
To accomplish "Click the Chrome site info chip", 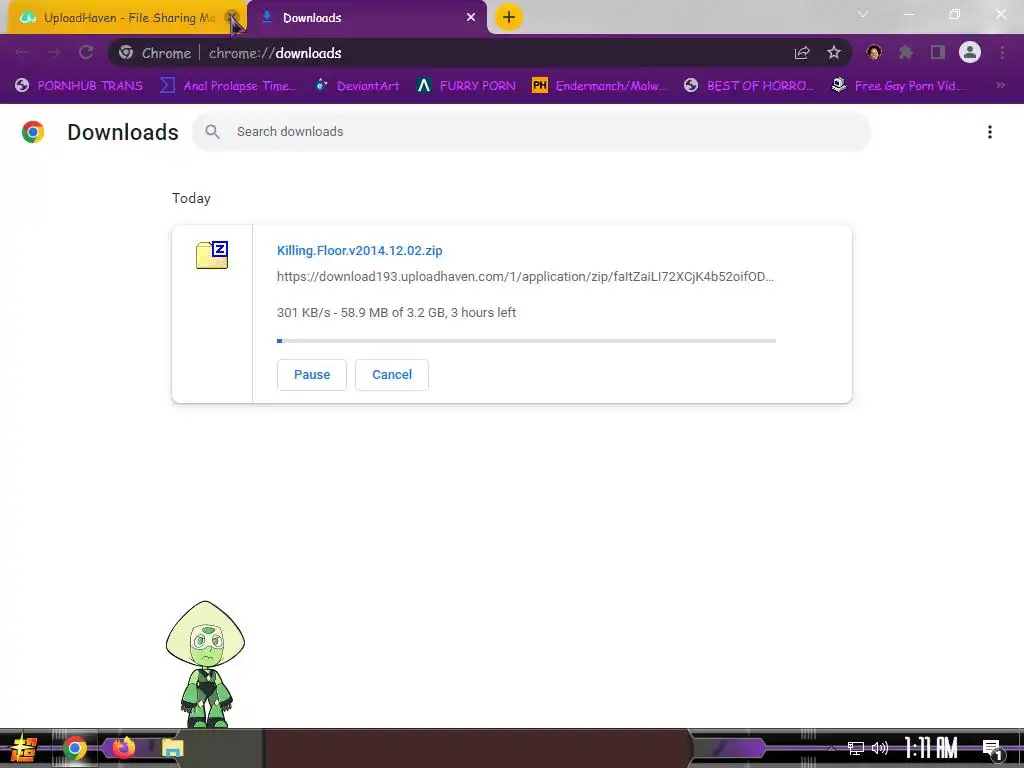I will click(156, 53).
